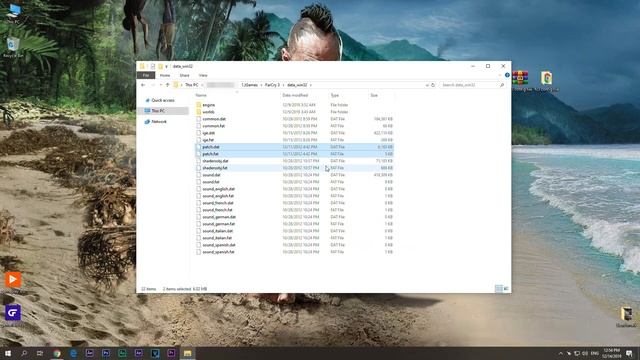Screen dimensions: 640x360
Task: Open Action Center notifications icon
Action: 629,353
